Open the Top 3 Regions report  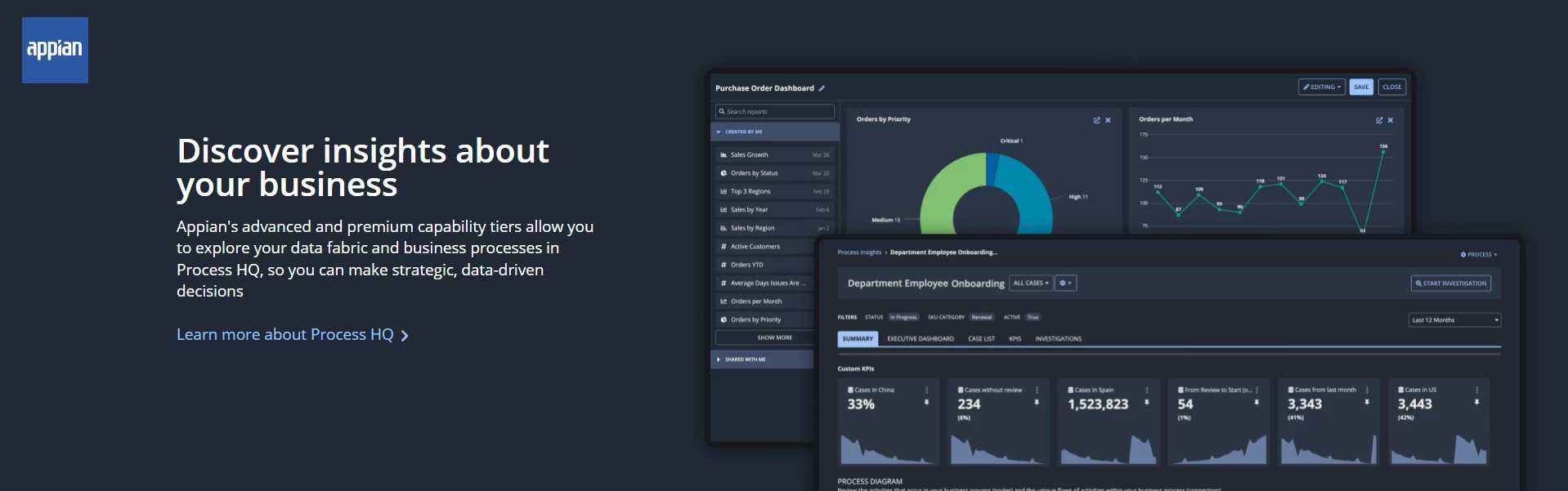pos(774,191)
